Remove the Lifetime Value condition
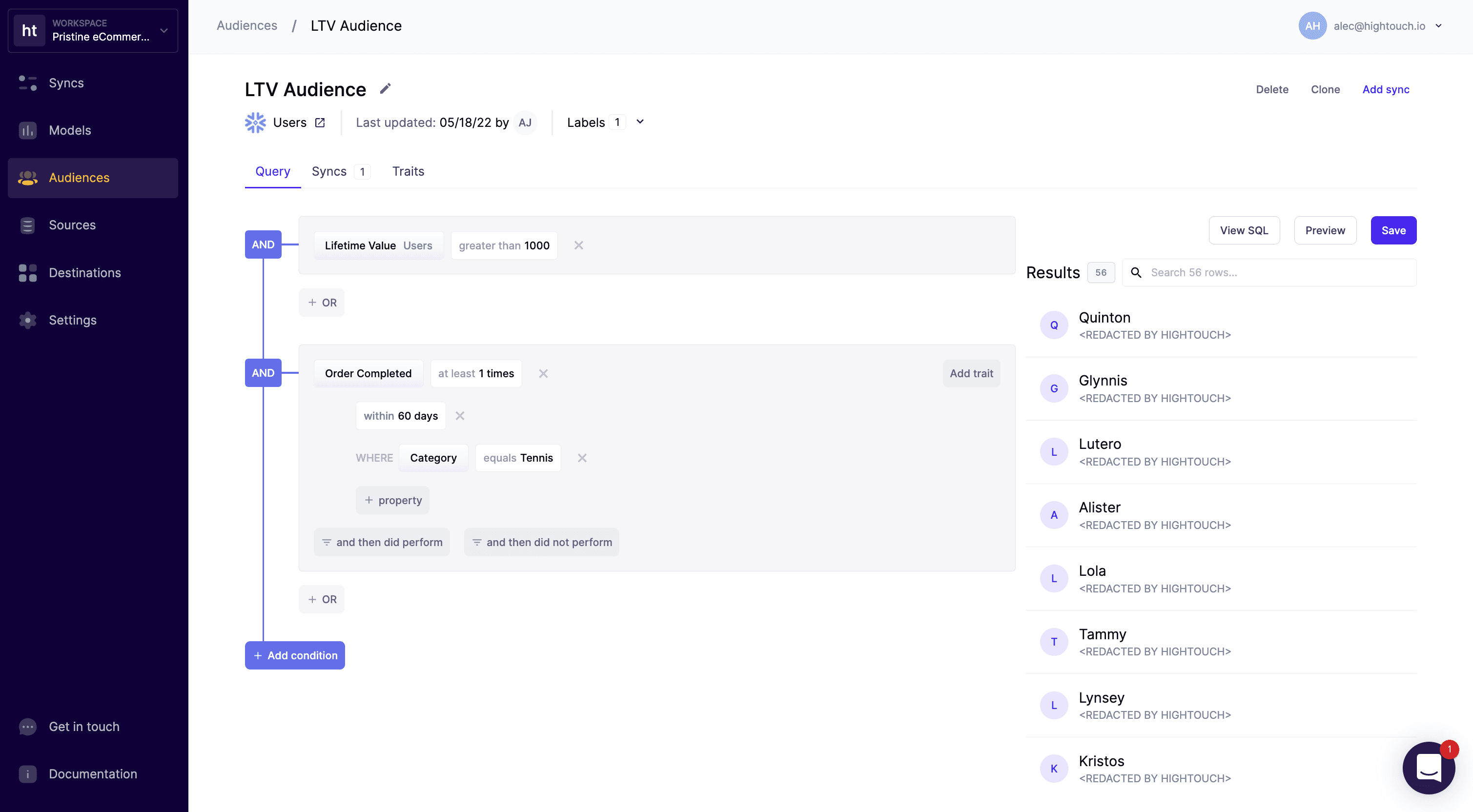This screenshot has height=812, width=1473. [579, 245]
